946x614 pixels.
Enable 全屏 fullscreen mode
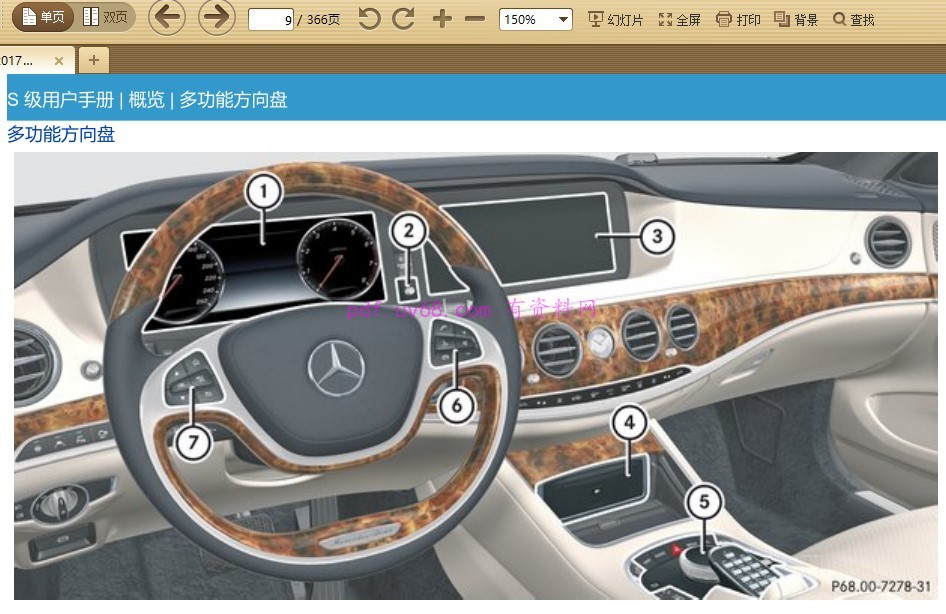(680, 18)
